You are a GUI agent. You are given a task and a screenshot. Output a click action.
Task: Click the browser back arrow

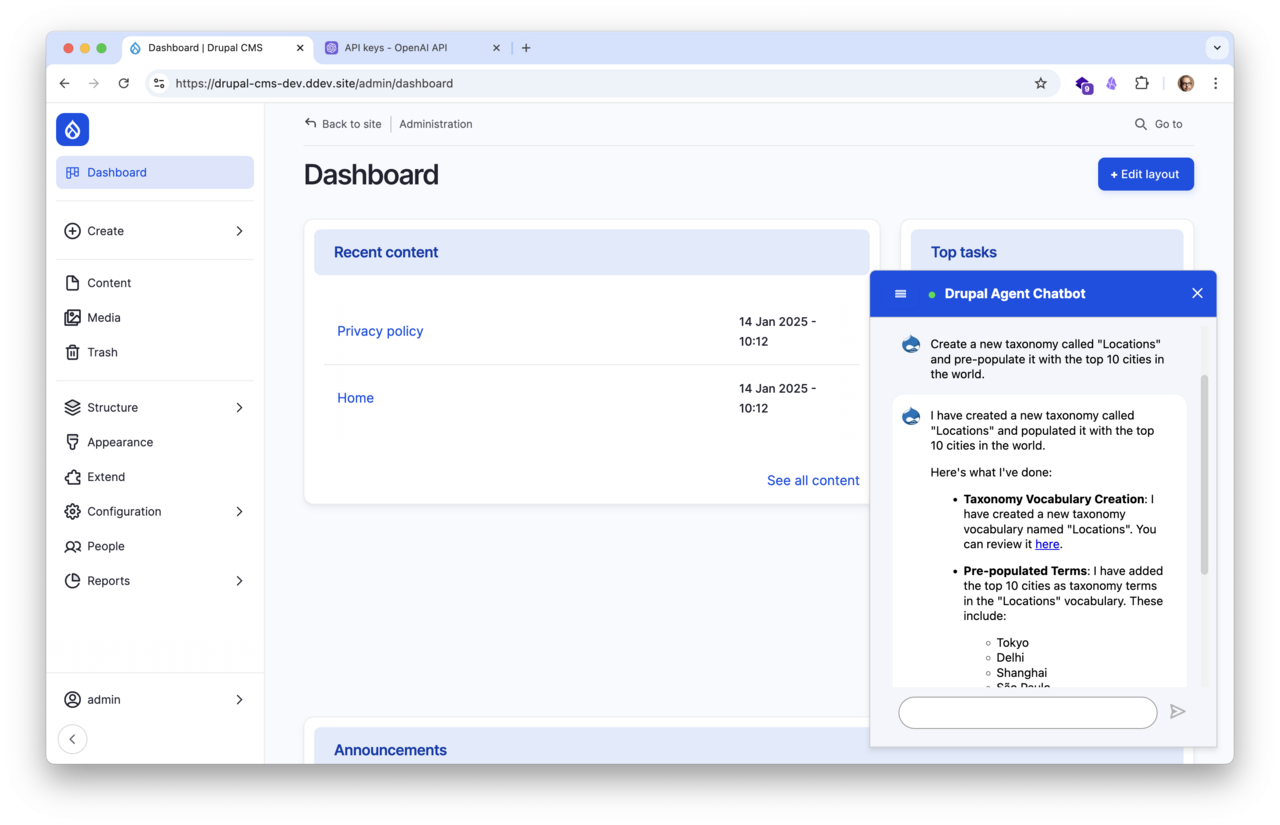[65, 84]
